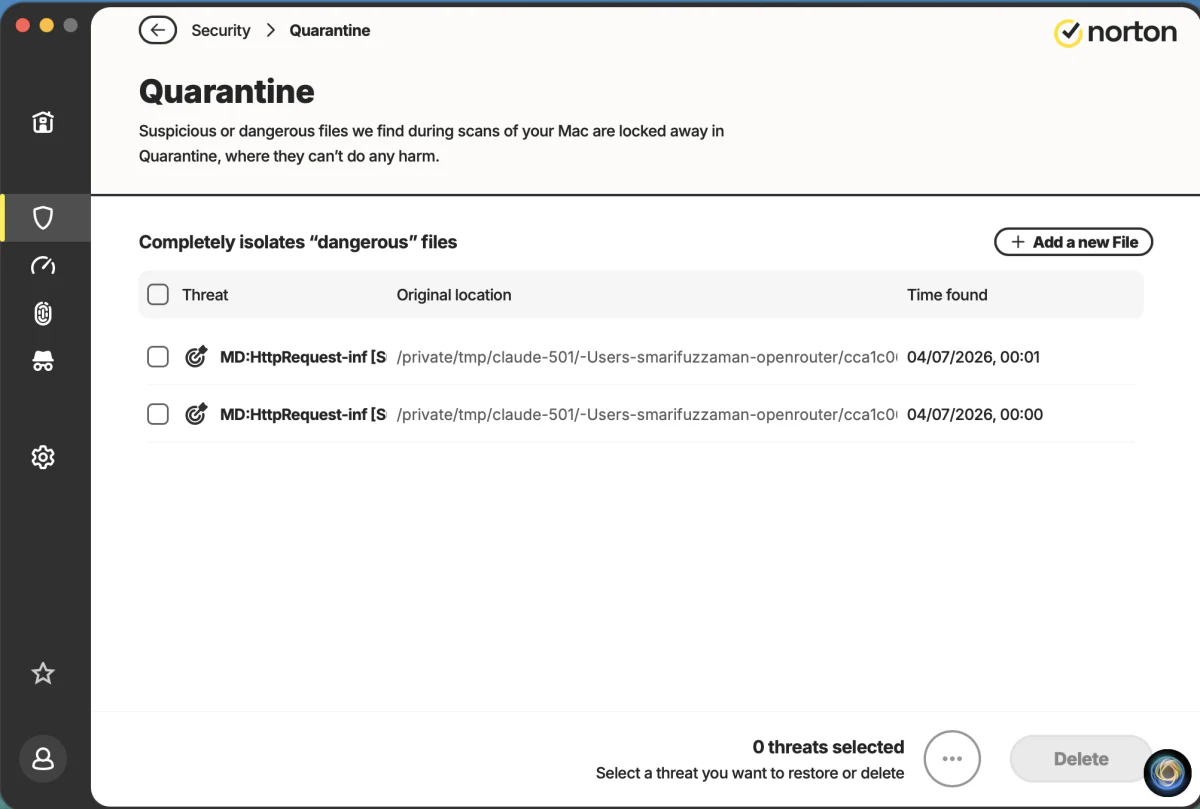Click the time 04/07/2026, 00:01
The width and height of the screenshot is (1200, 809).
click(x=973, y=357)
